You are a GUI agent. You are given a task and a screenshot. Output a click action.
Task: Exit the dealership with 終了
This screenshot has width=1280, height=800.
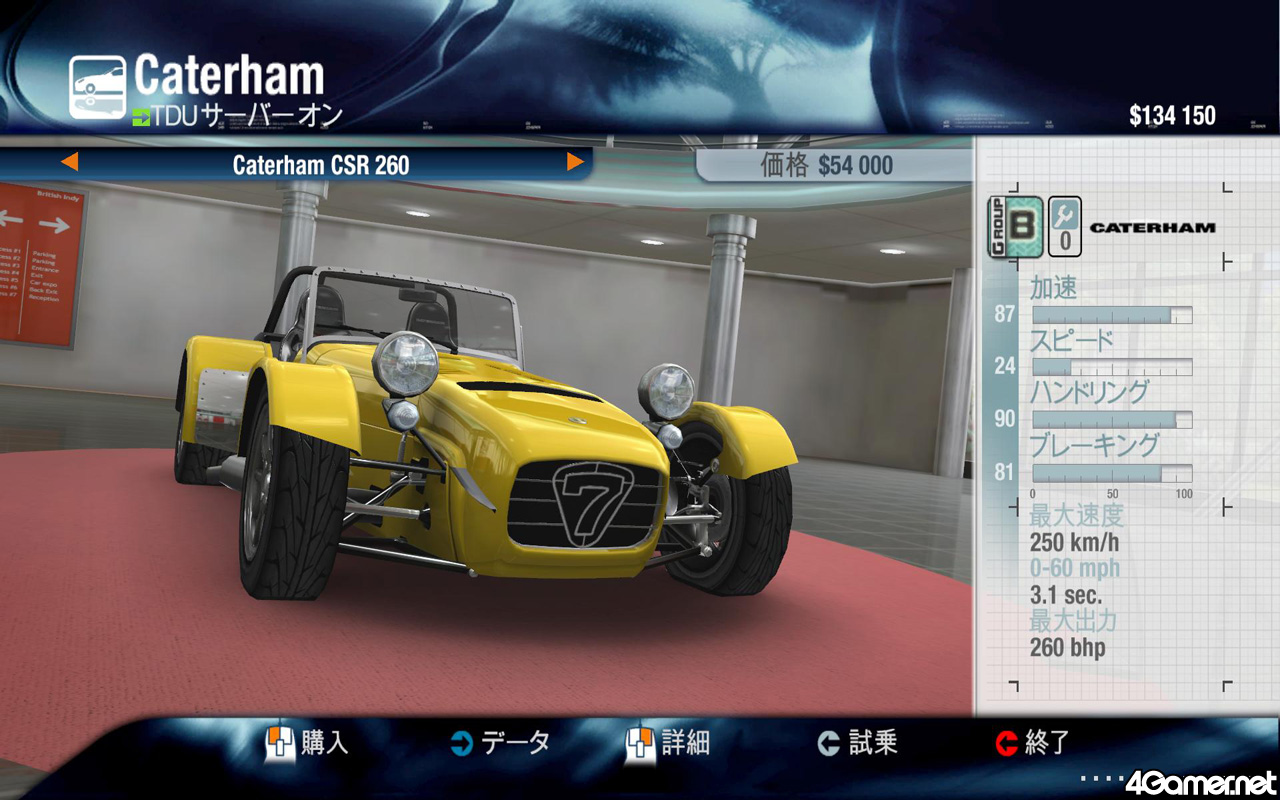pos(1033,743)
